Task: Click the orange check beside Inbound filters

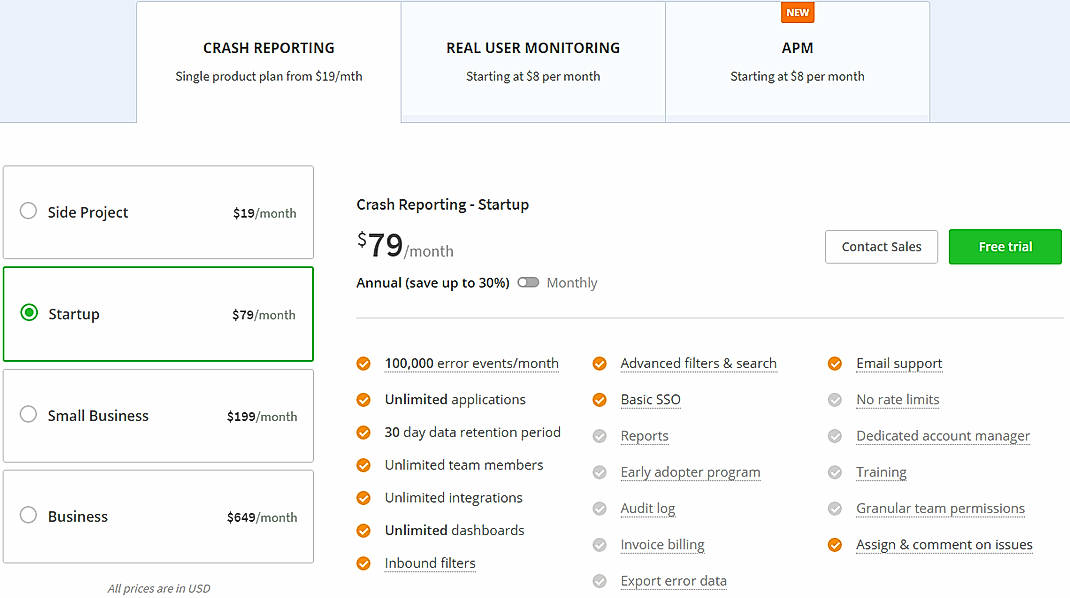Action: [x=363, y=564]
